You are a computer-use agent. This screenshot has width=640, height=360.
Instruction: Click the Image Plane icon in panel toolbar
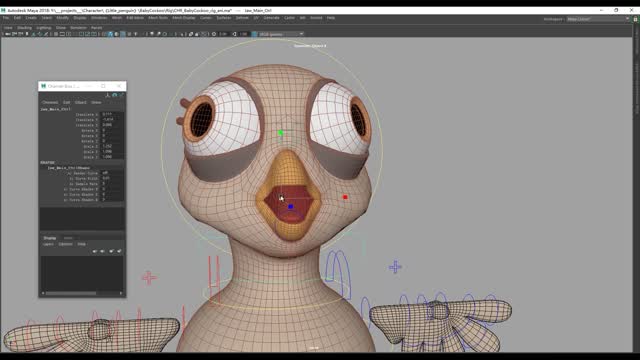point(33,34)
